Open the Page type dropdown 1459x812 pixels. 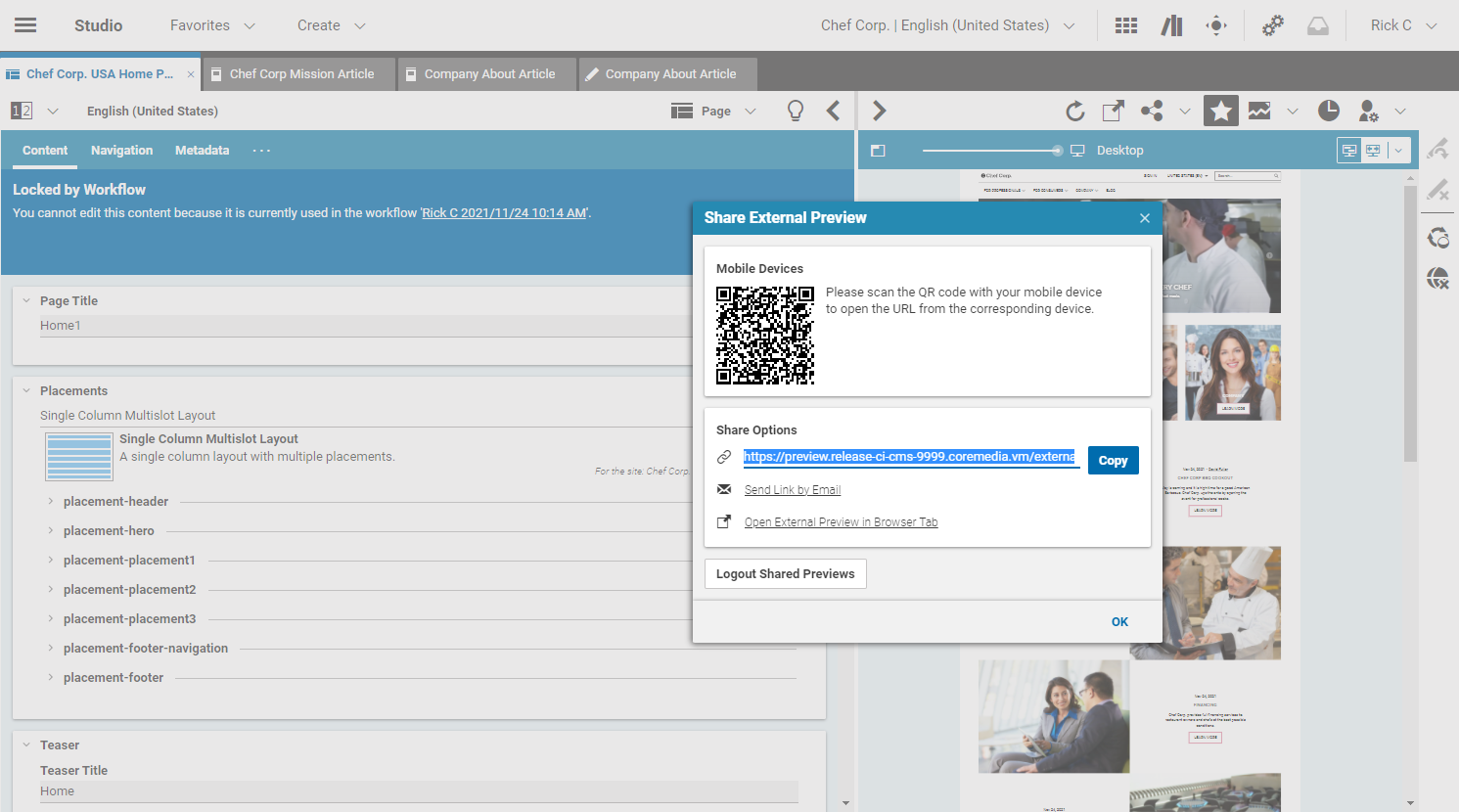pyautogui.click(x=714, y=111)
